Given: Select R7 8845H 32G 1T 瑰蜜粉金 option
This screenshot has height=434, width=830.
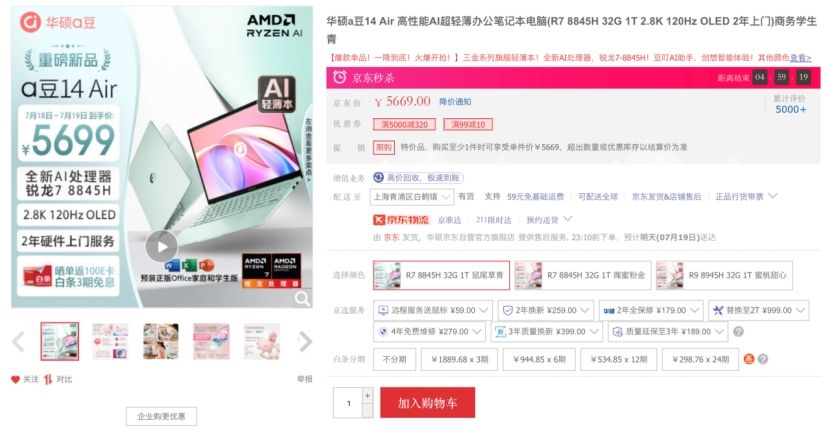Looking at the screenshot, I should point(581,275).
